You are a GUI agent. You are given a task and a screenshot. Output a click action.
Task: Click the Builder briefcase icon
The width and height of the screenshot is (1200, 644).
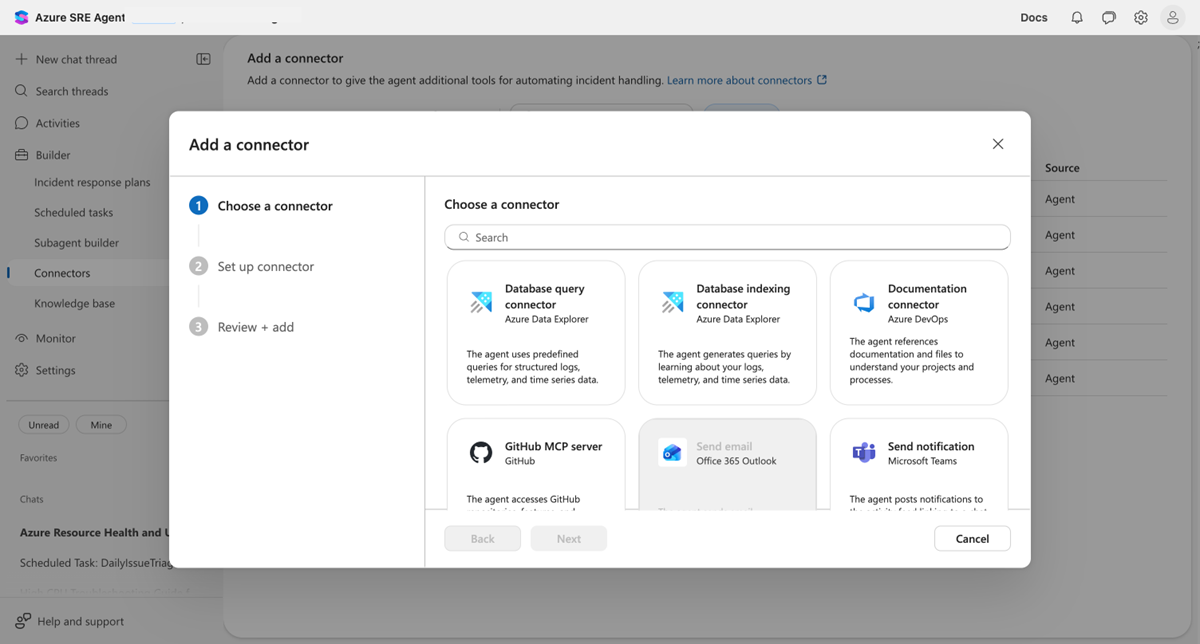click(x=21, y=155)
